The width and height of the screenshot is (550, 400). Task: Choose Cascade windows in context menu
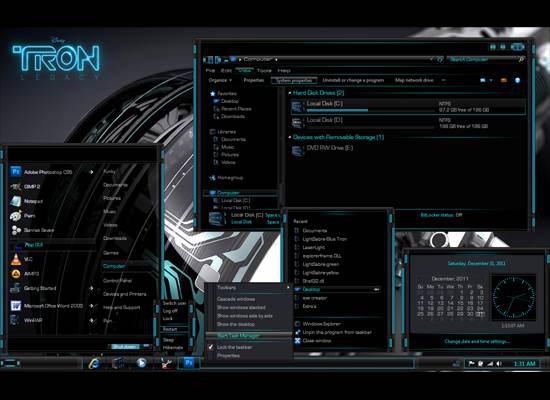pyautogui.click(x=236, y=299)
